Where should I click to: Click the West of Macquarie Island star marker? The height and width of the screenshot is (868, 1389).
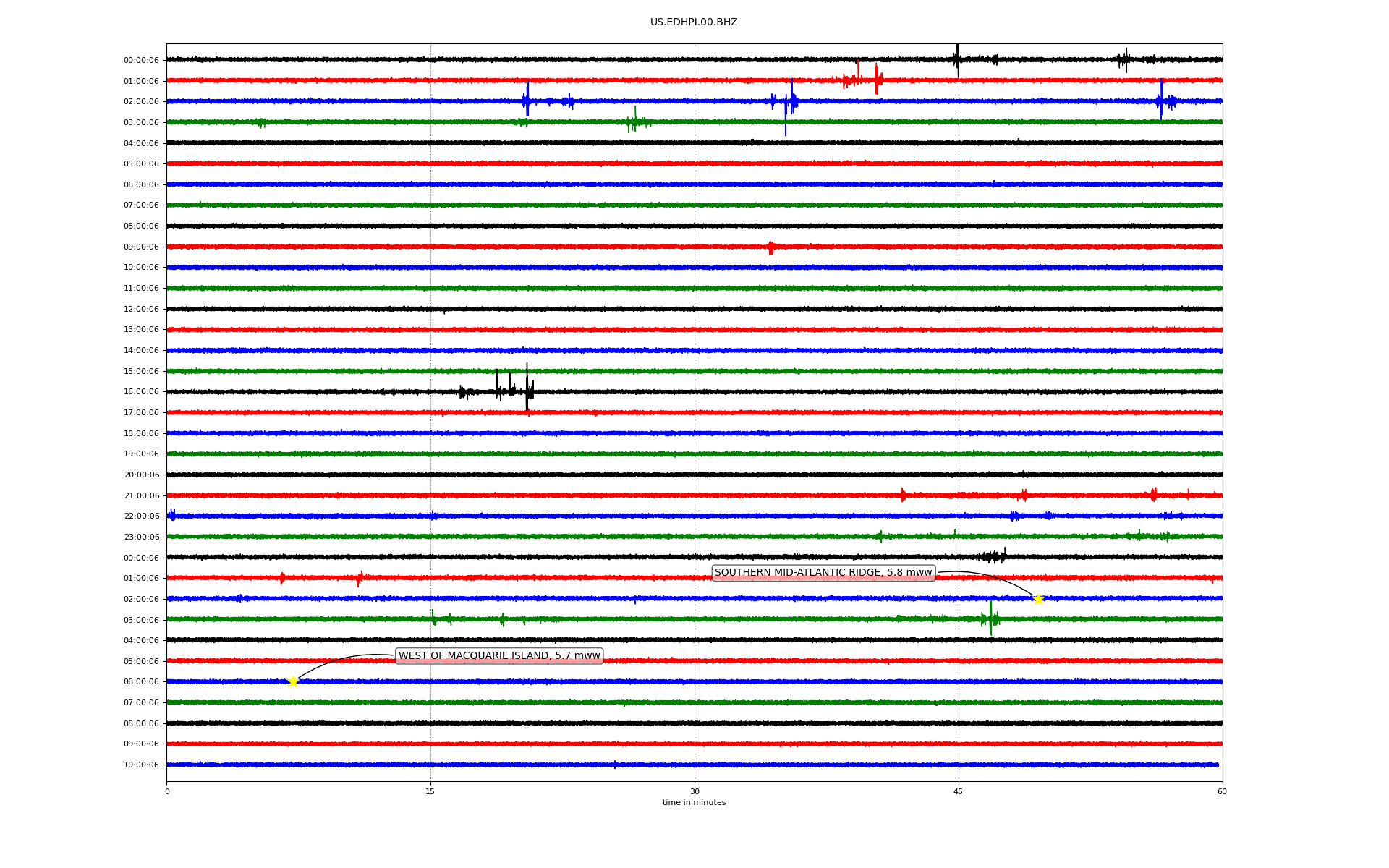pos(293,681)
